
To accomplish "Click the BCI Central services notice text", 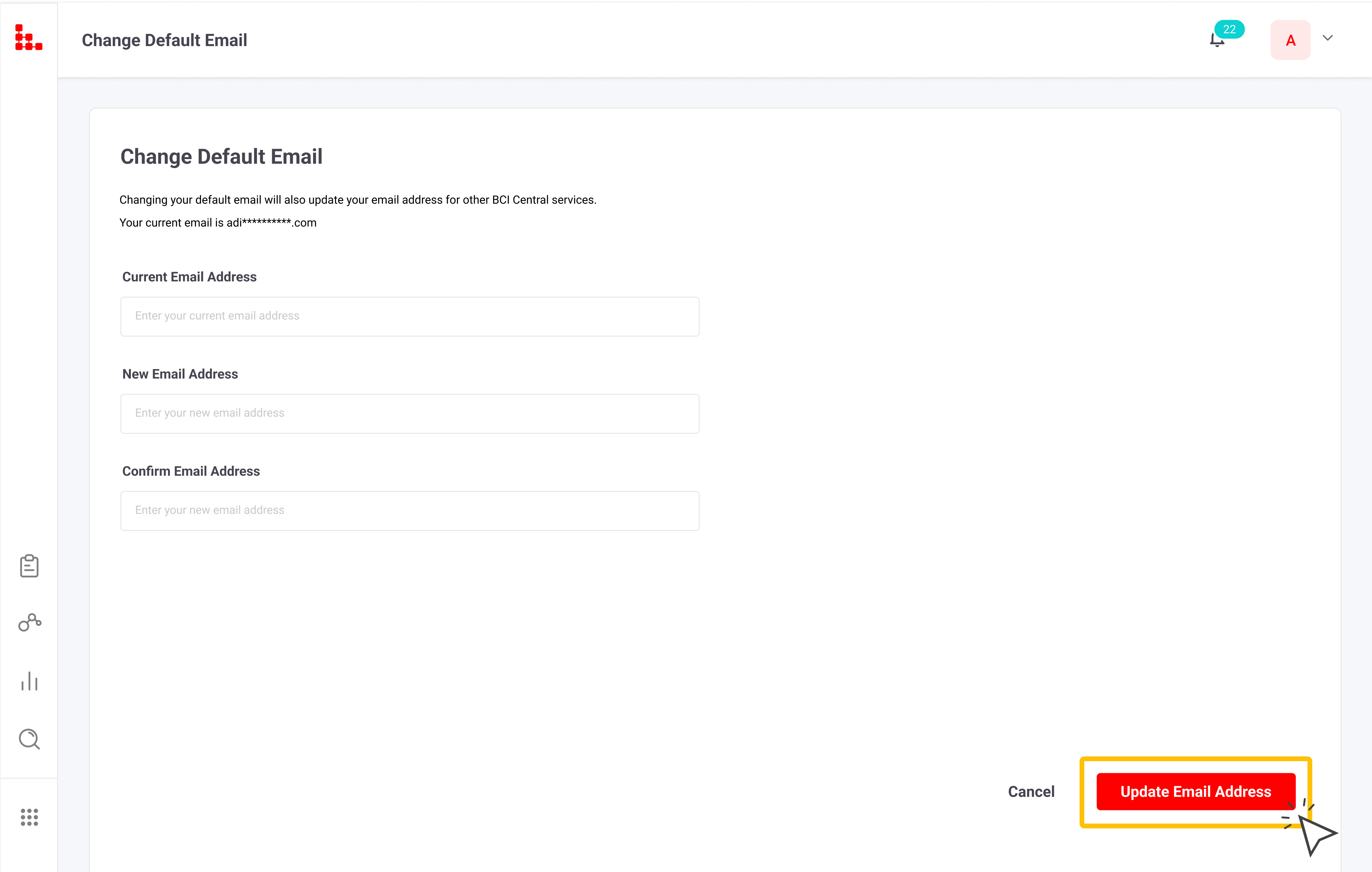I will coord(358,200).
